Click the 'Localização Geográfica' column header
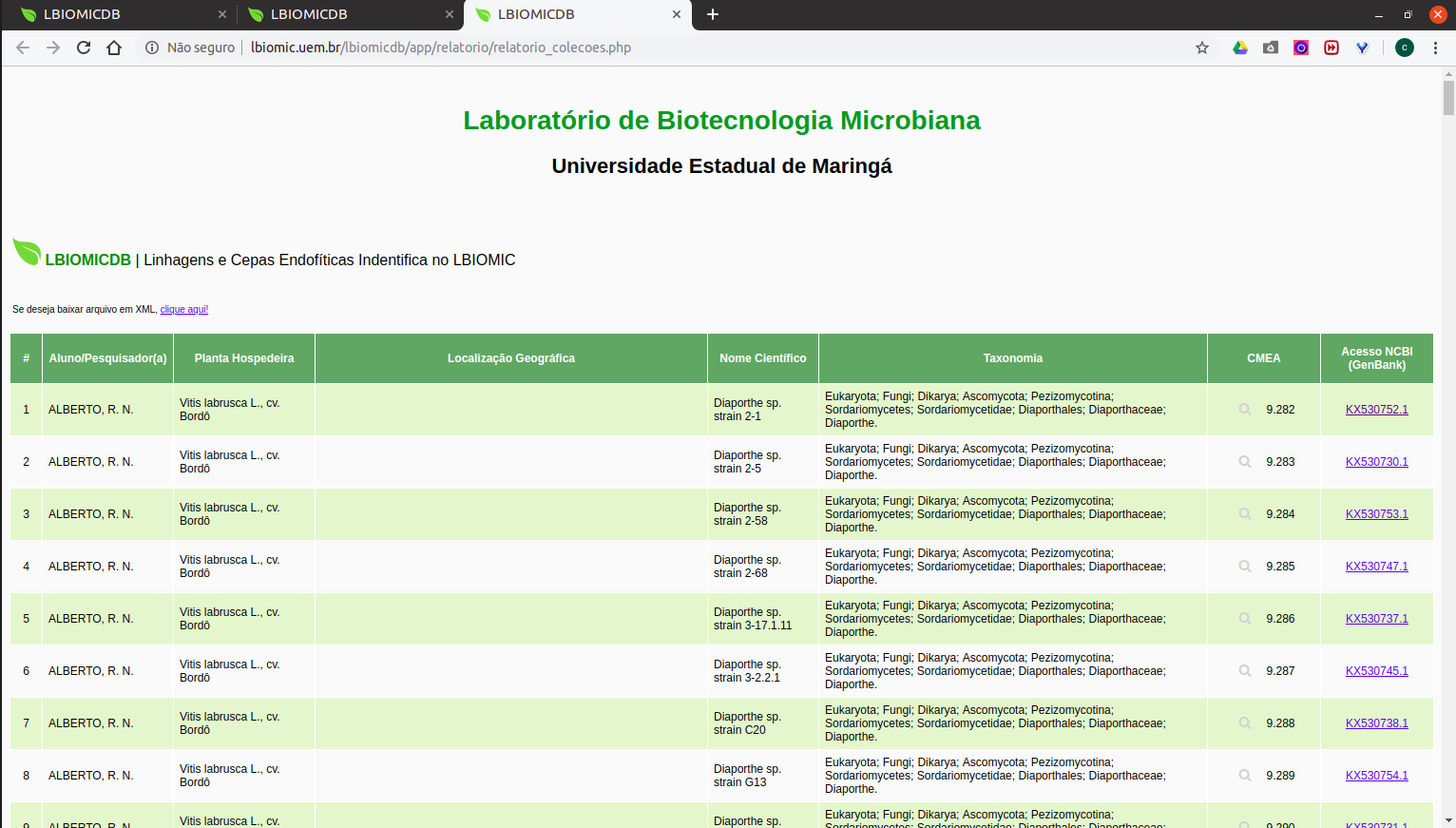 click(x=511, y=358)
